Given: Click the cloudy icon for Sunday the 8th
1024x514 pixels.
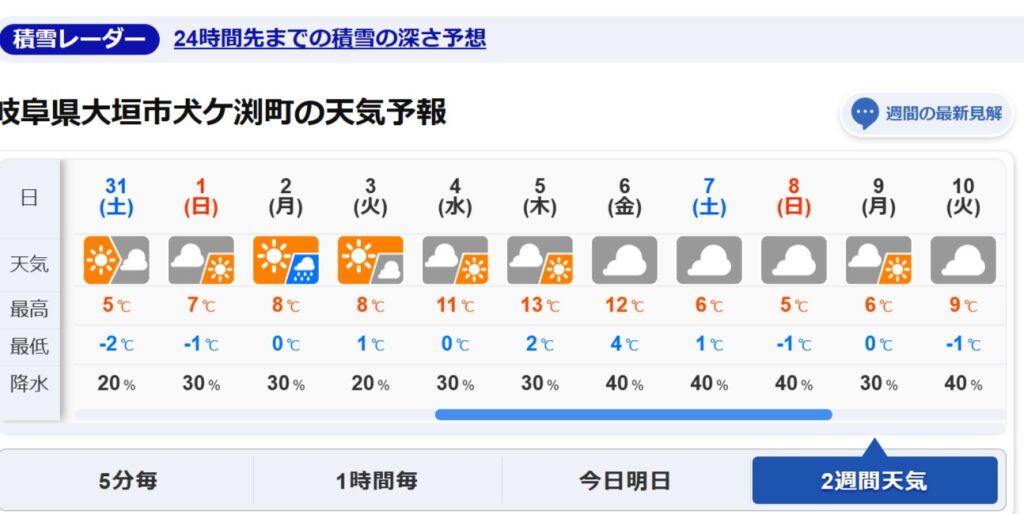Looking at the screenshot, I should 794,260.
